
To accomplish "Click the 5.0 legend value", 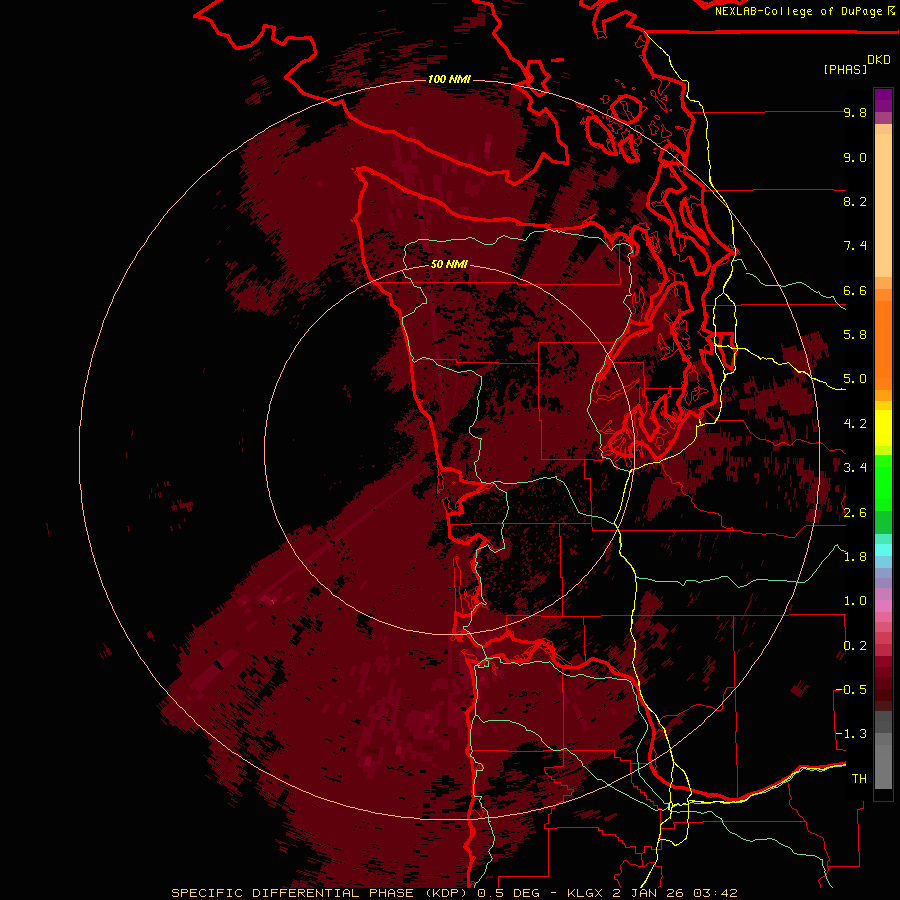I will click(x=855, y=379).
